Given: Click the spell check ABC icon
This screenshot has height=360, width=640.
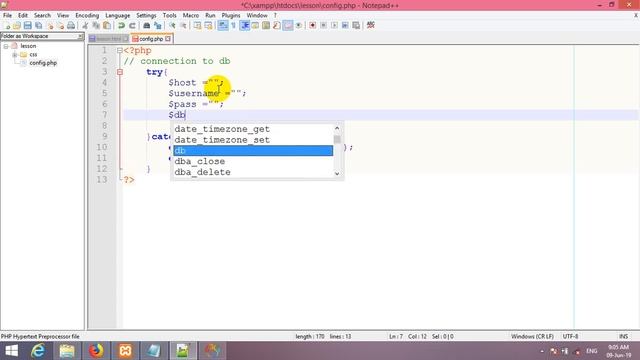Looking at the screenshot, I should [x=371, y=25].
